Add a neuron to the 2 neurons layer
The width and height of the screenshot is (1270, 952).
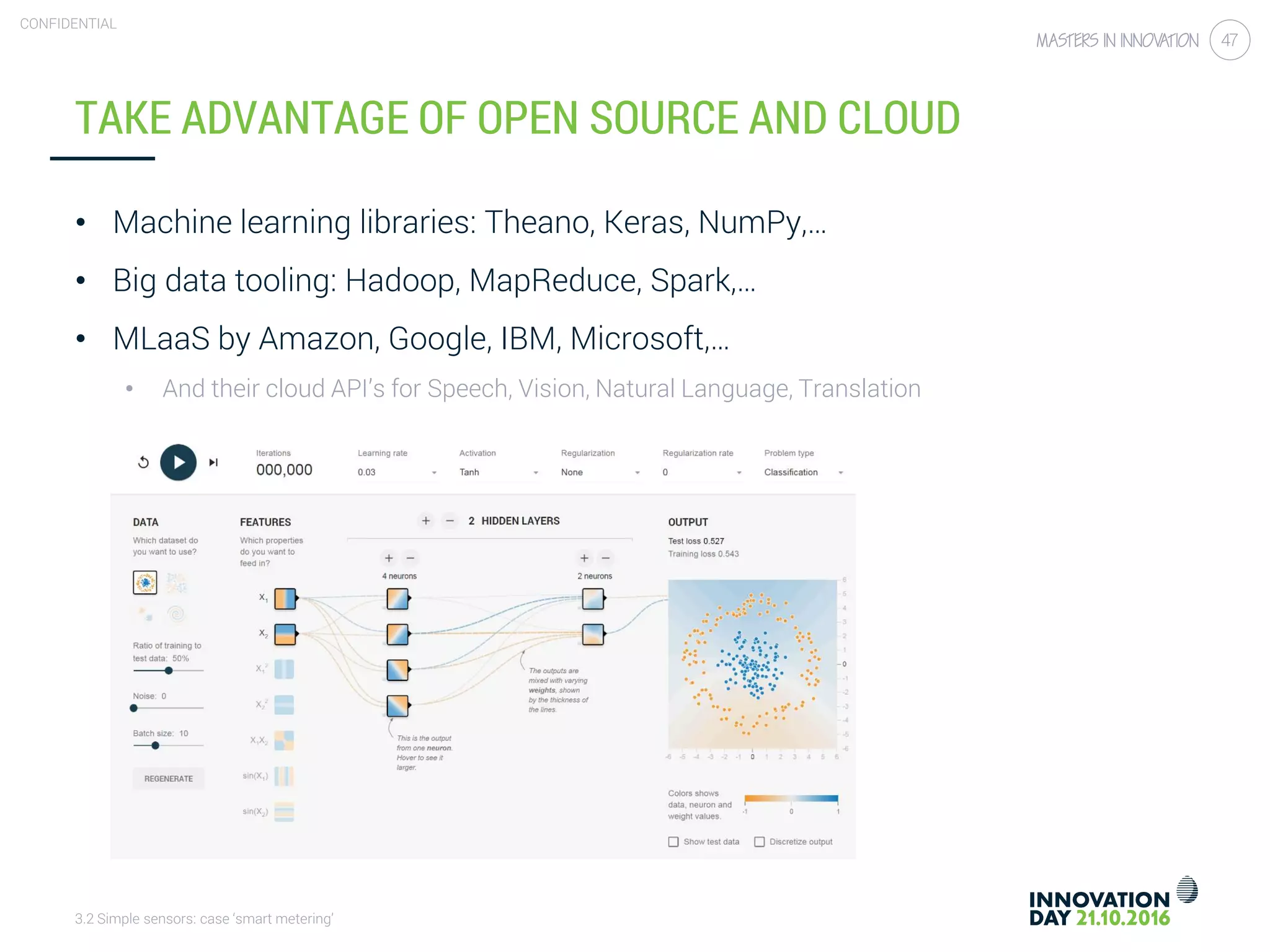click(x=584, y=558)
